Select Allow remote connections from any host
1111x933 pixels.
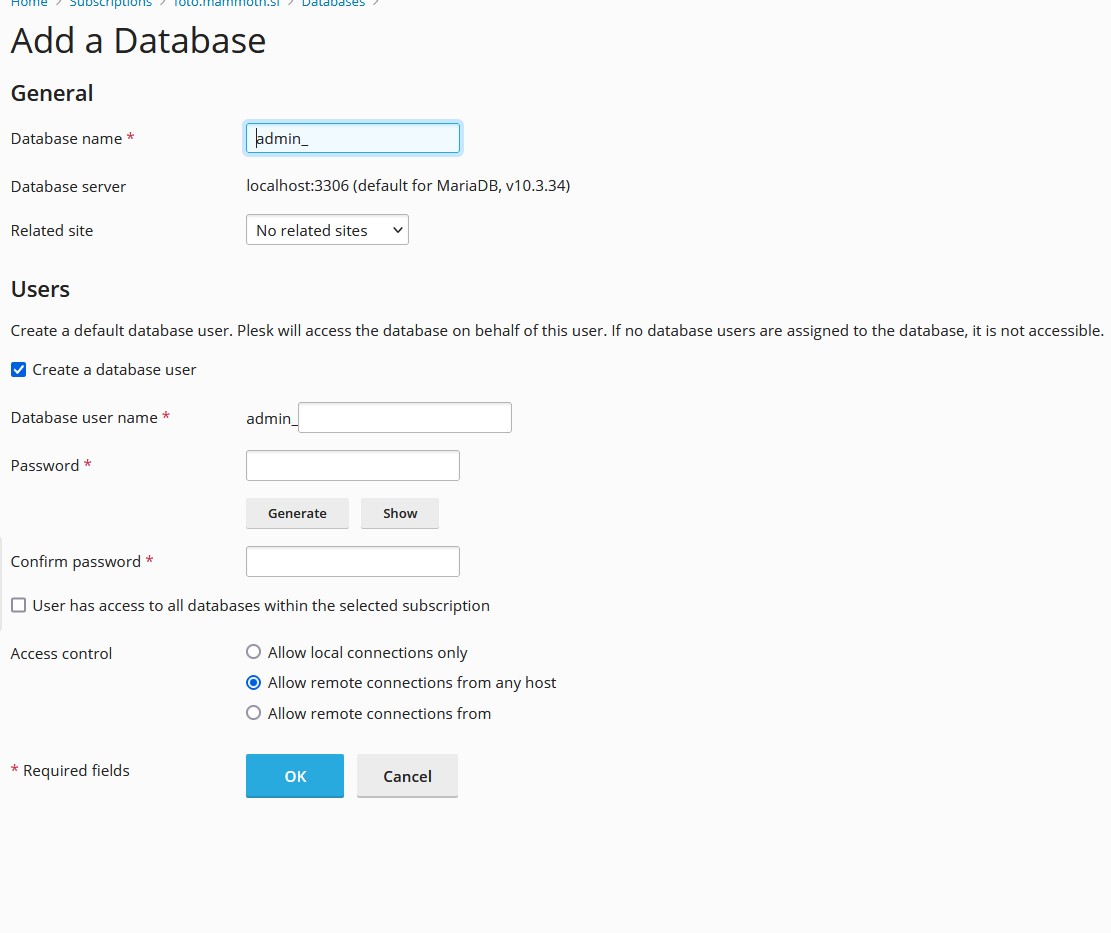[253, 683]
